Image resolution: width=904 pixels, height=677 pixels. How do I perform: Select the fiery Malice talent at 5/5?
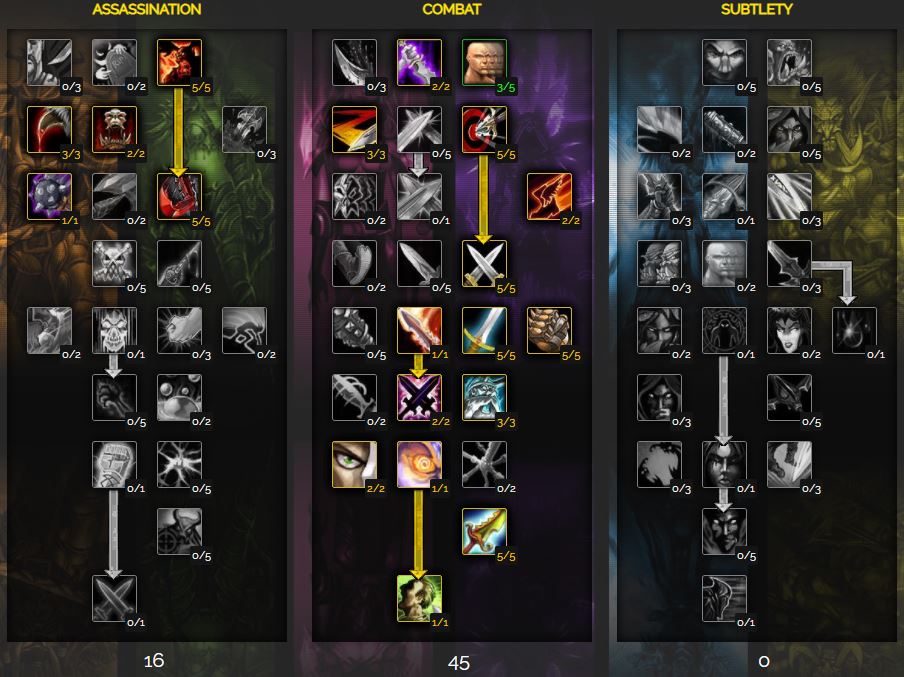coord(179,62)
